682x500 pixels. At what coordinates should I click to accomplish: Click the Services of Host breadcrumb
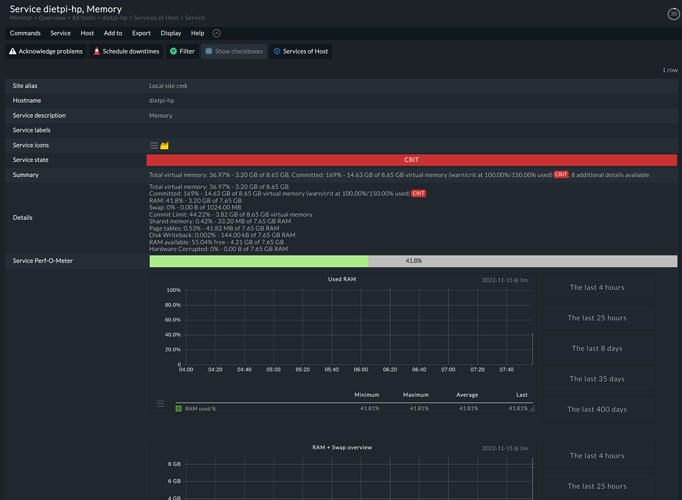pos(156,18)
